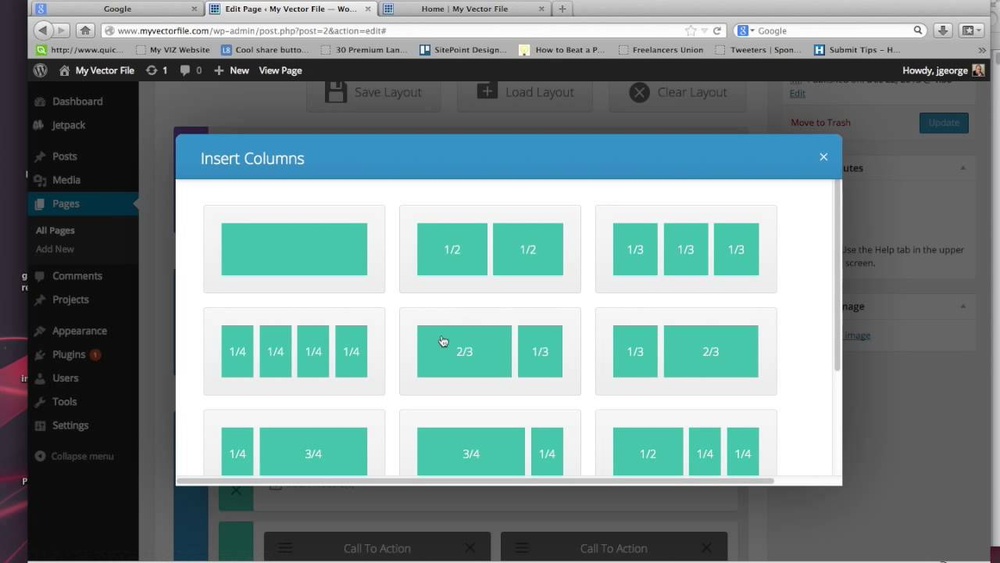
Task: Choose the 2/3 1/3 column layout
Action: click(490, 351)
